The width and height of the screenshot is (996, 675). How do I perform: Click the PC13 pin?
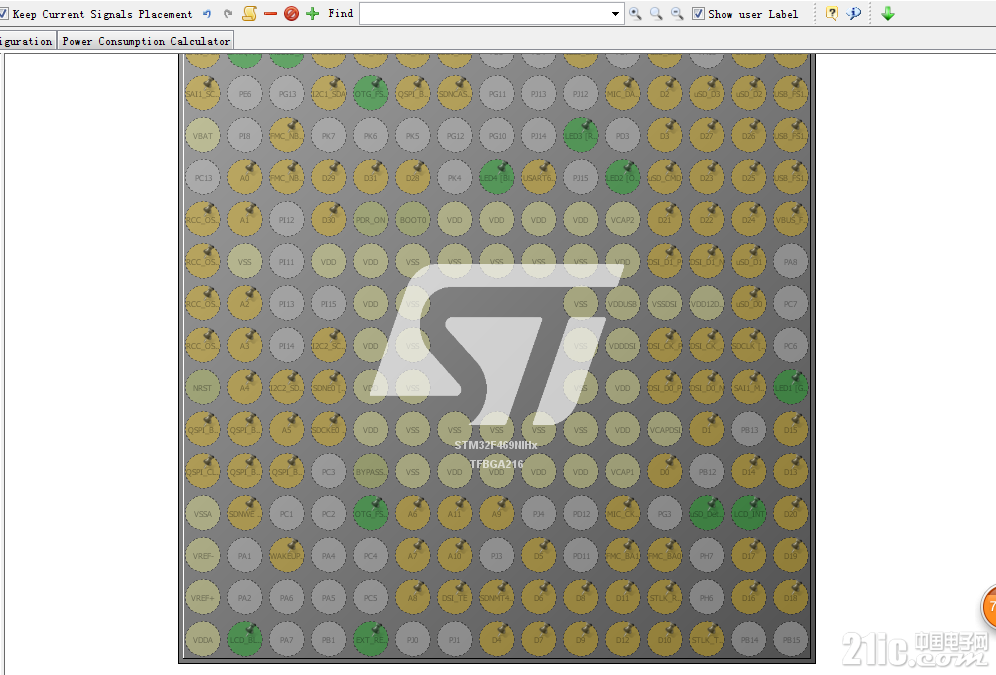(x=203, y=178)
